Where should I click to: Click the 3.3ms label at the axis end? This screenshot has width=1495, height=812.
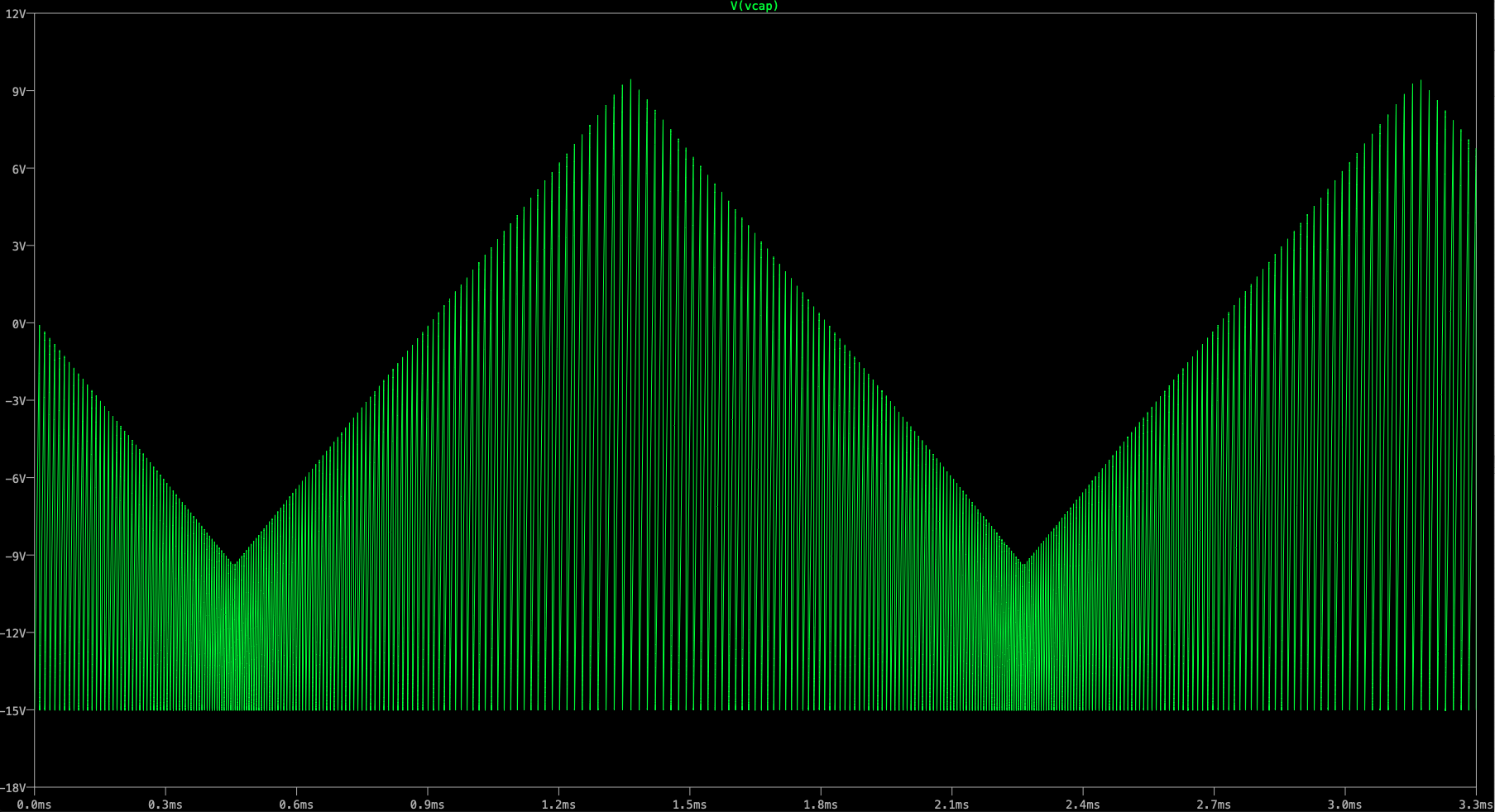pyautogui.click(x=1475, y=805)
